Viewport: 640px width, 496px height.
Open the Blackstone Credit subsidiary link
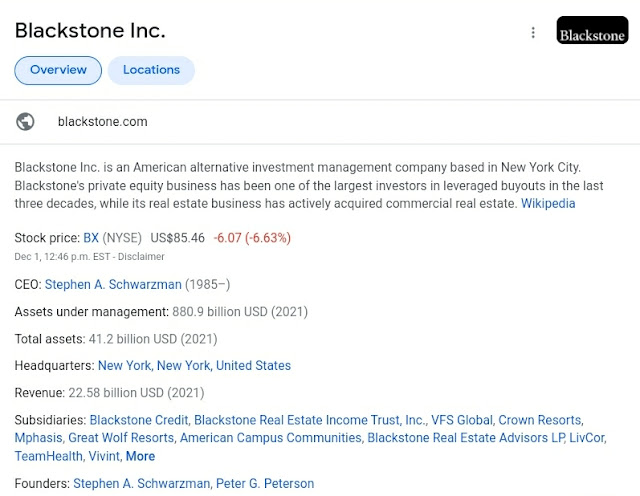coord(138,420)
